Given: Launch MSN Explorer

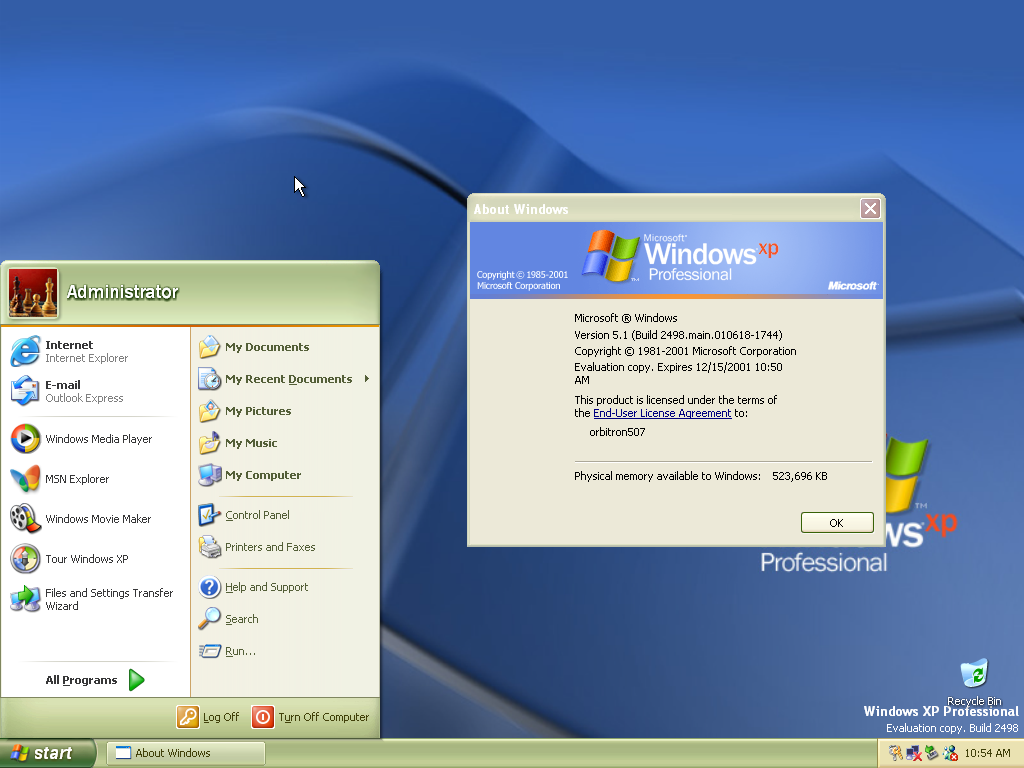Looking at the screenshot, I should [95, 479].
